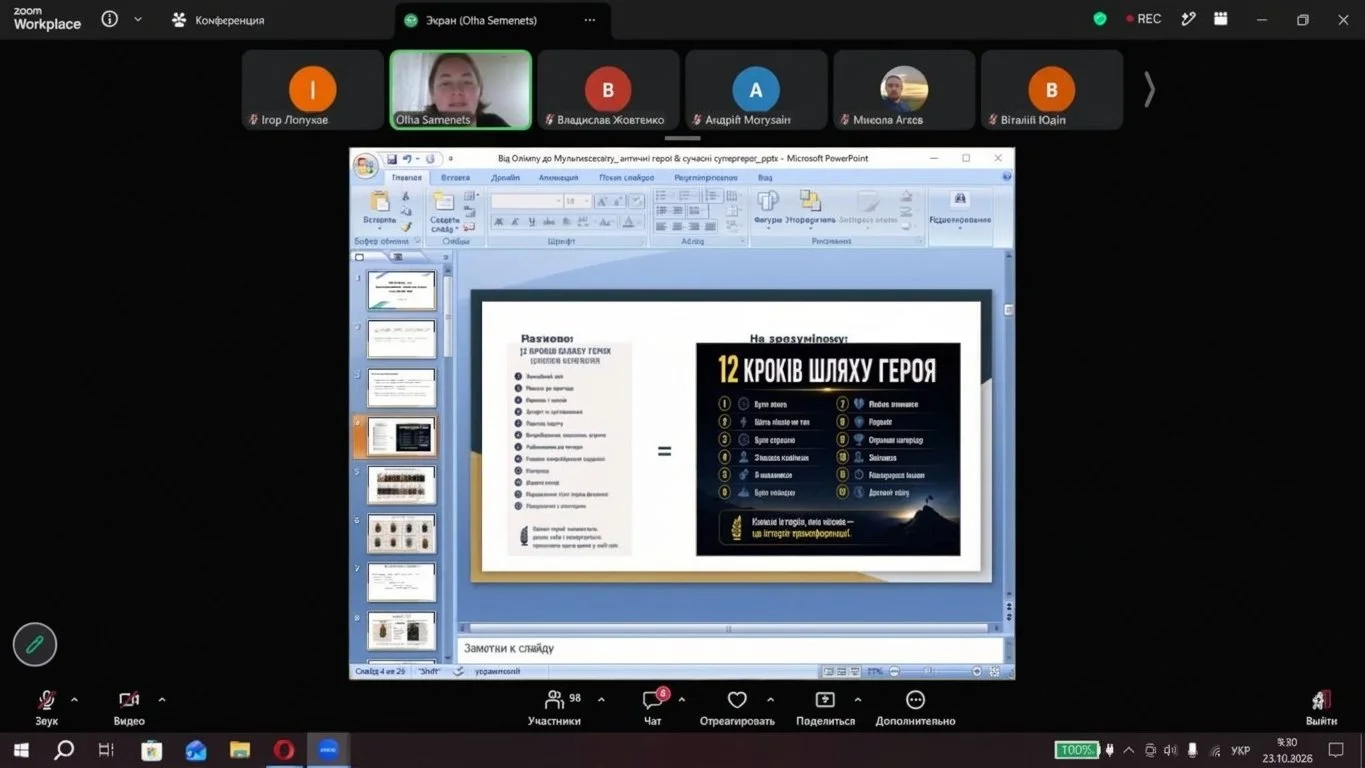Click the REC recording indicator
The image size is (1365, 768).
click(x=1144, y=19)
